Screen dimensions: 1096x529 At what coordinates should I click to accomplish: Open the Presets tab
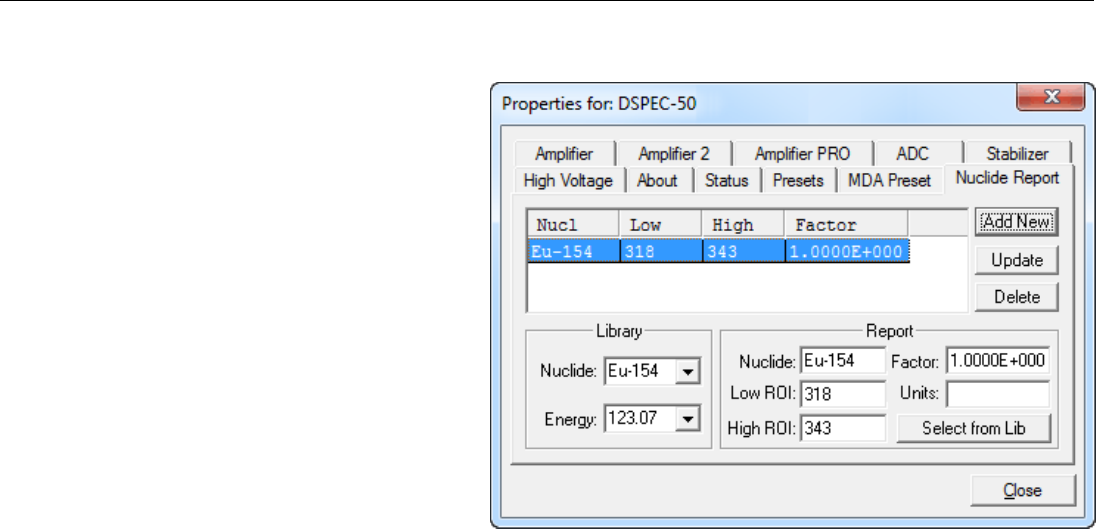798,180
